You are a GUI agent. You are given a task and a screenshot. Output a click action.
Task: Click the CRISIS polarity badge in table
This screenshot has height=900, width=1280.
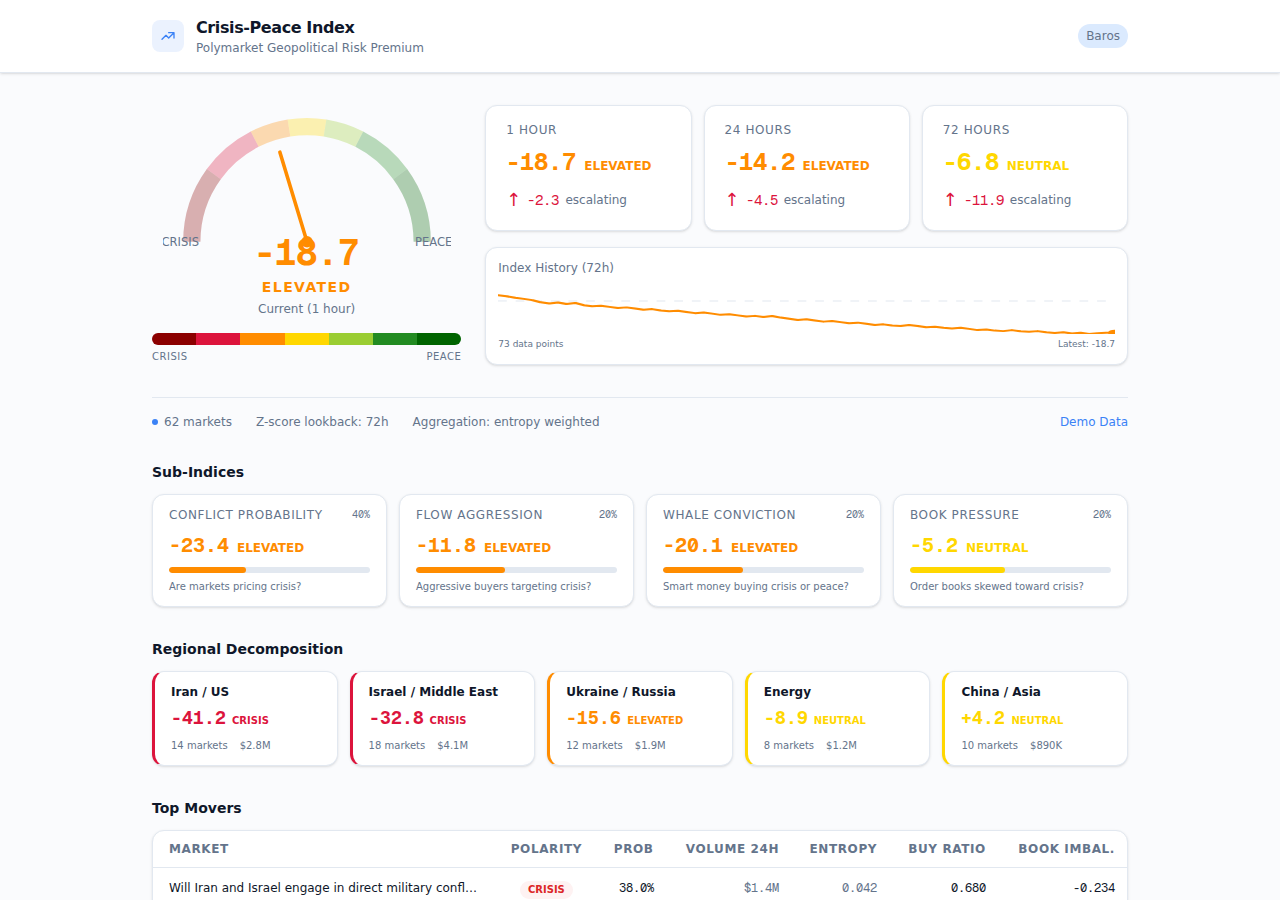546,889
